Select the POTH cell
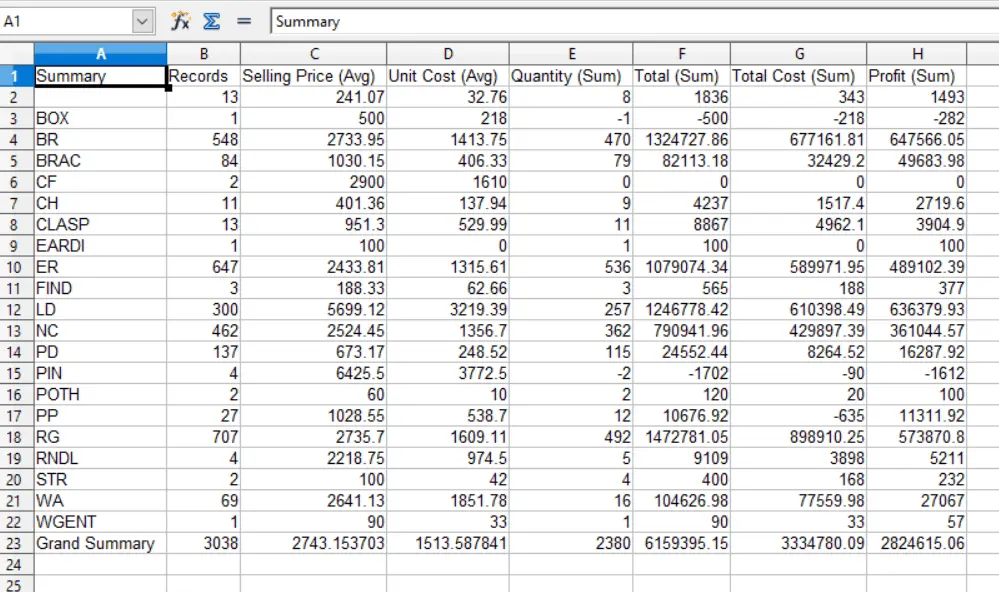999x592 pixels. [101, 394]
